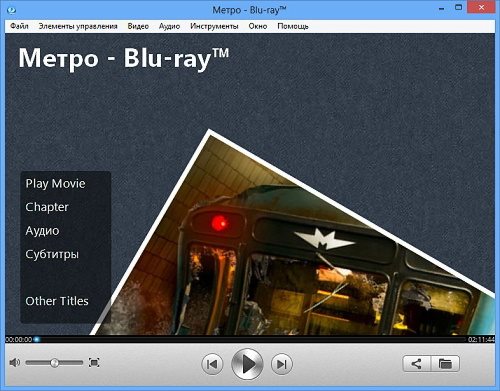Click the playback progress bar handle

coord(37,339)
